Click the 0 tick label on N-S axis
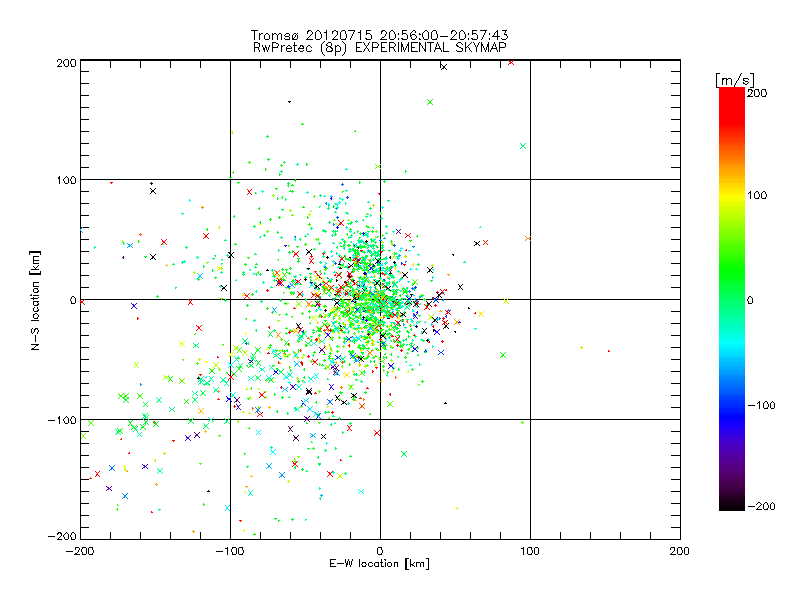 pyautogui.click(x=73, y=300)
